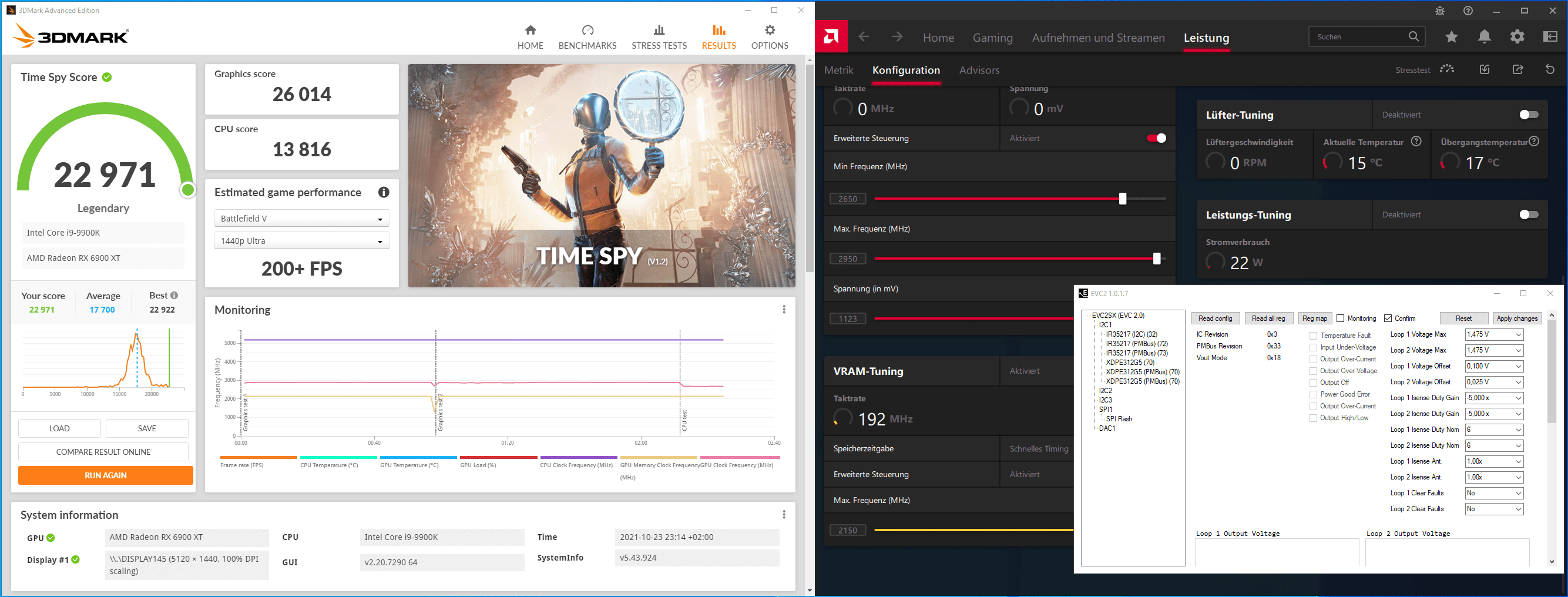Open the Gaming tab in AMD software
Viewport: 1568px width, 597px height.
pos(992,38)
